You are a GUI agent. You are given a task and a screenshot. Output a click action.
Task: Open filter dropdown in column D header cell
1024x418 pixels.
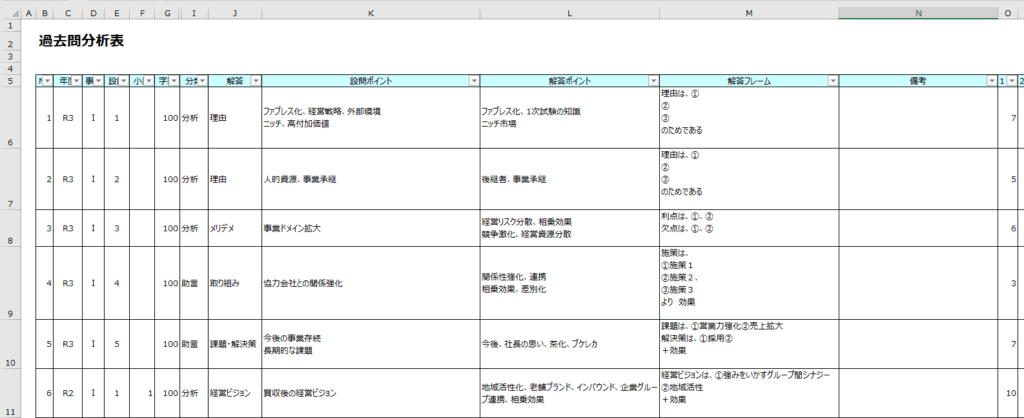click(x=99, y=80)
